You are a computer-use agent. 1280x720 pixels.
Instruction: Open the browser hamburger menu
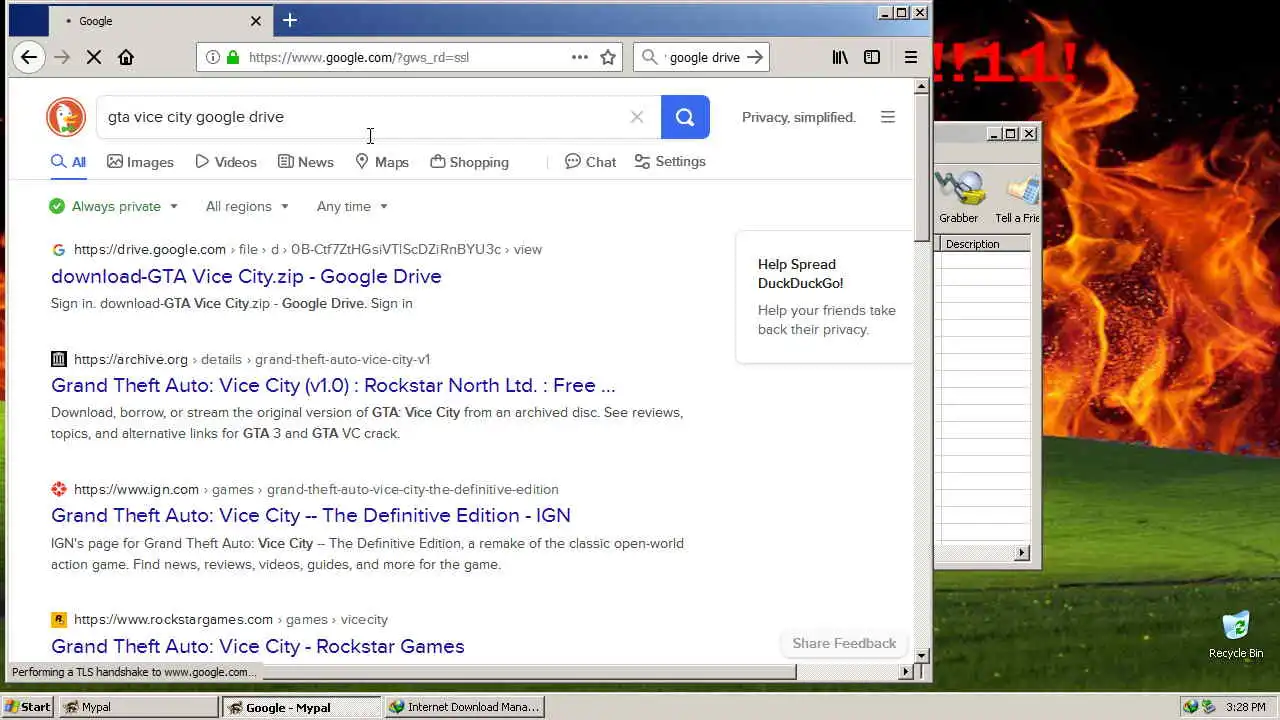click(x=911, y=57)
